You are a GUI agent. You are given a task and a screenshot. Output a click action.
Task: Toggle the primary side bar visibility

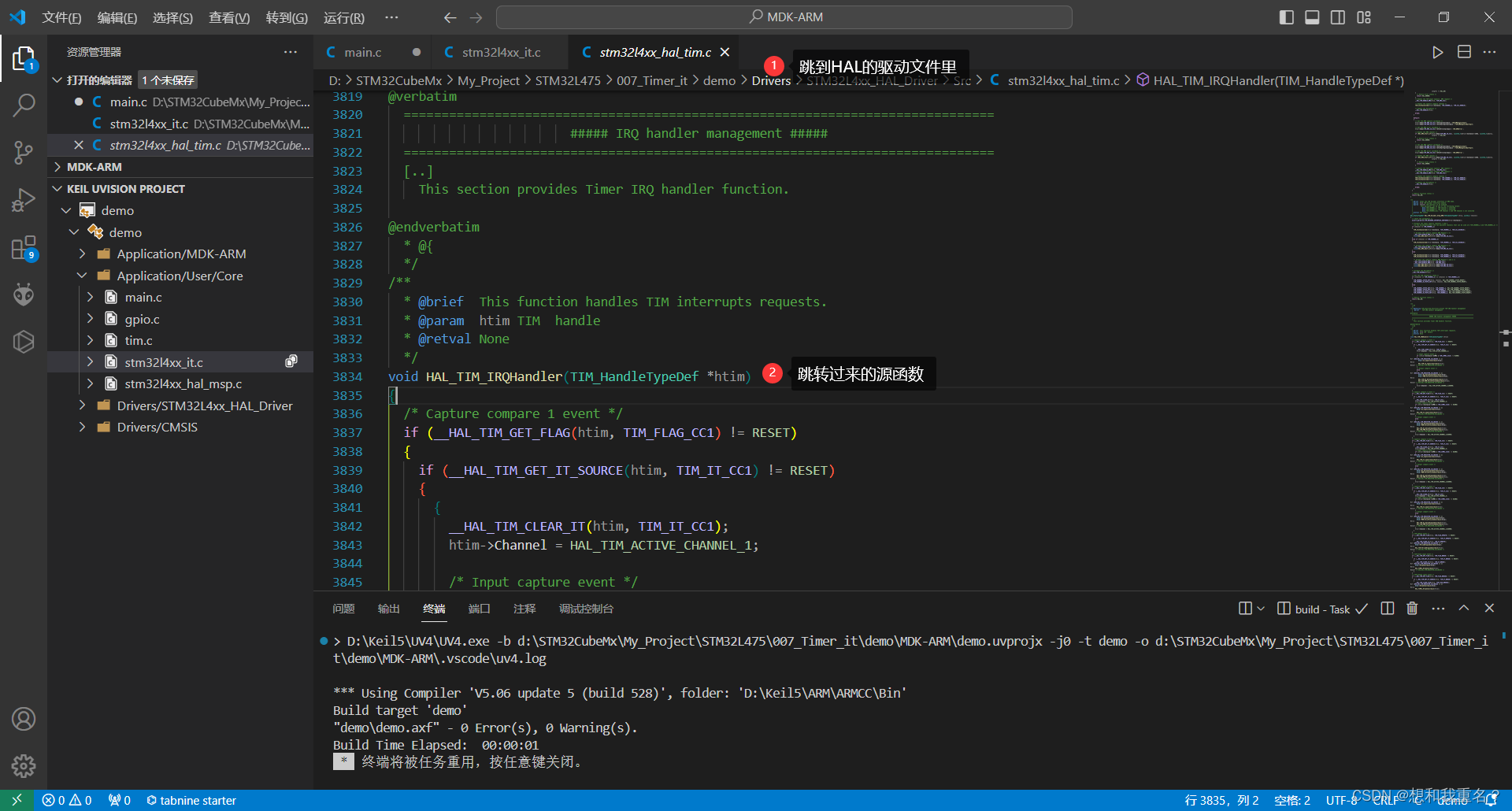click(1287, 17)
